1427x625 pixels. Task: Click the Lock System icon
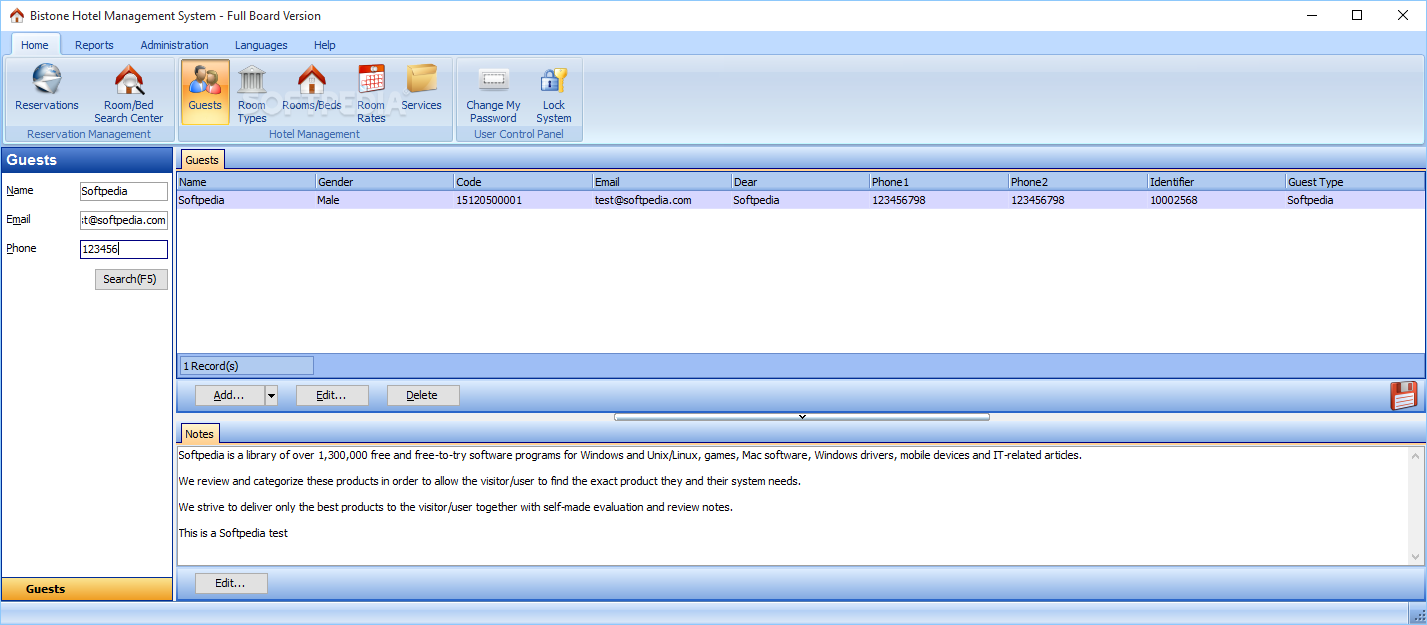554,93
